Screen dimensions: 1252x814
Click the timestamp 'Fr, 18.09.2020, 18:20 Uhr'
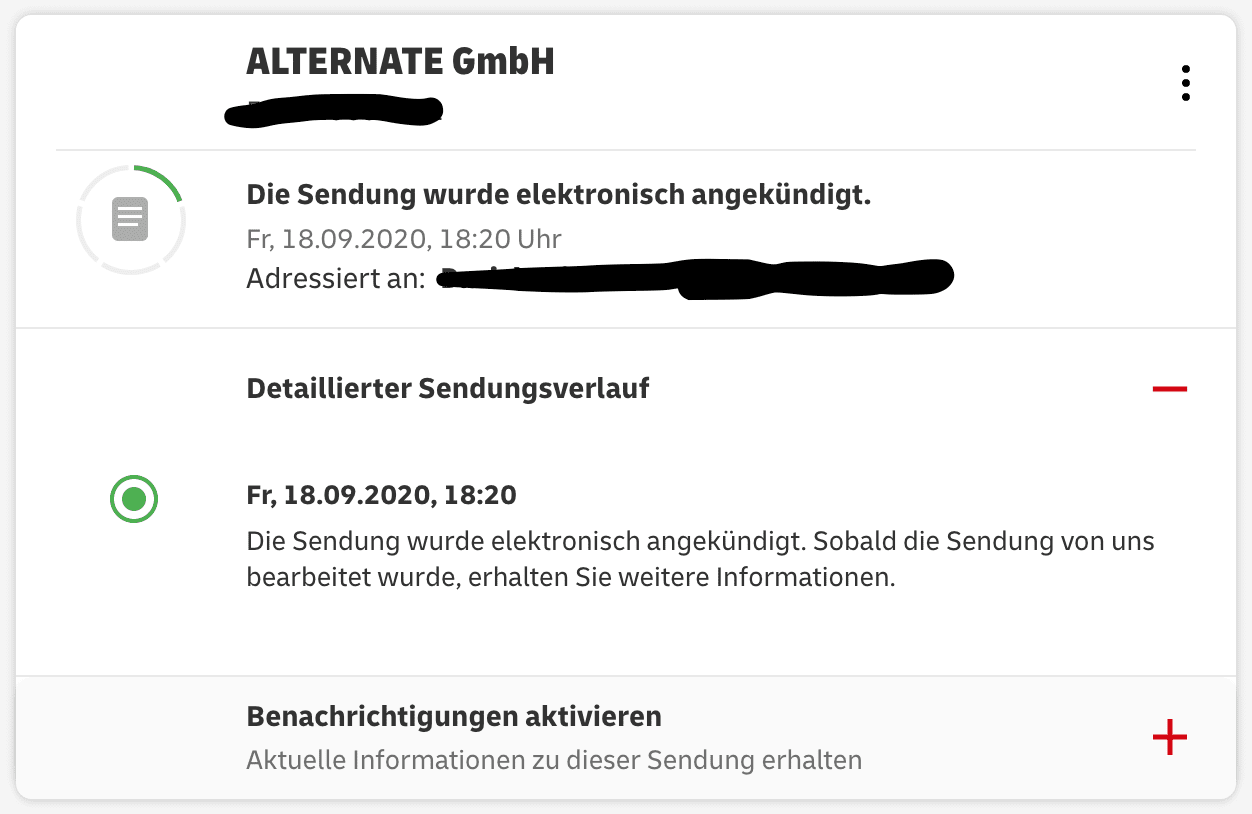click(x=404, y=239)
